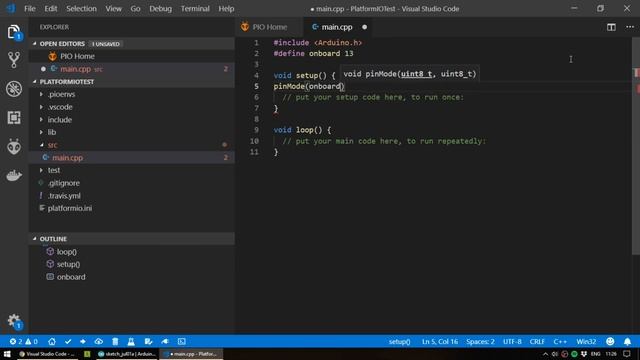Switch to the main.cpp editor tab
The height and width of the screenshot is (360, 640).
click(x=337, y=27)
